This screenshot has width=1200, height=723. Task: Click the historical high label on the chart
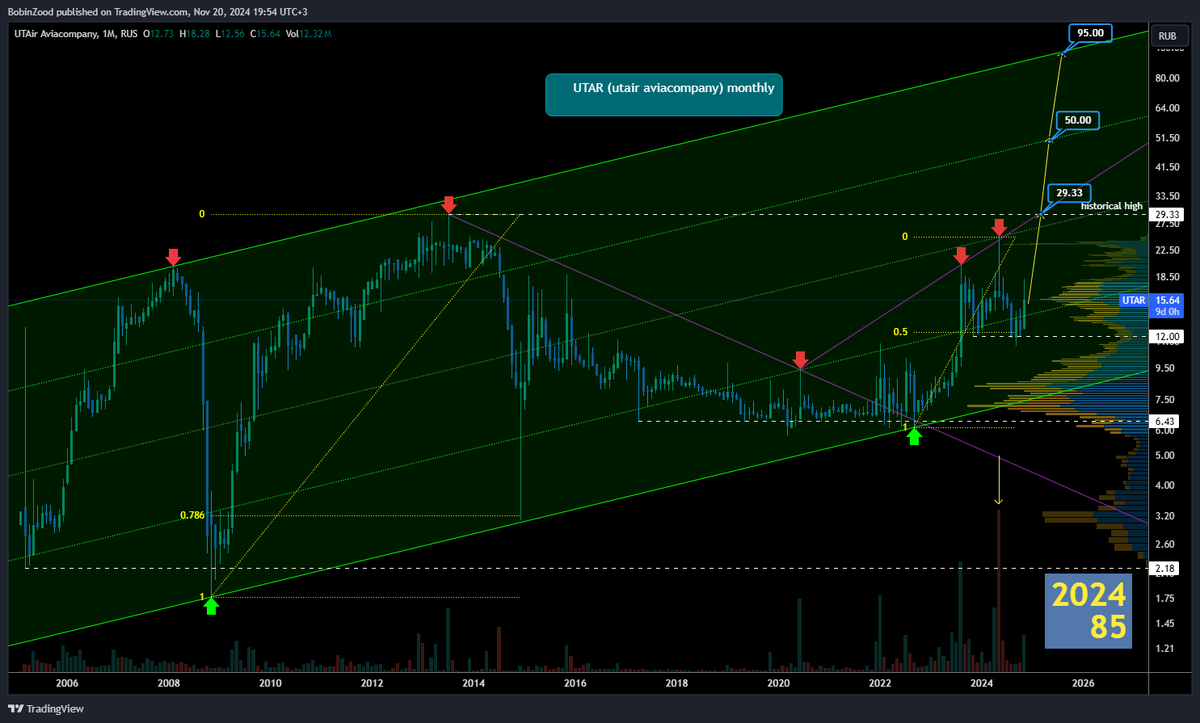pos(1111,206)
